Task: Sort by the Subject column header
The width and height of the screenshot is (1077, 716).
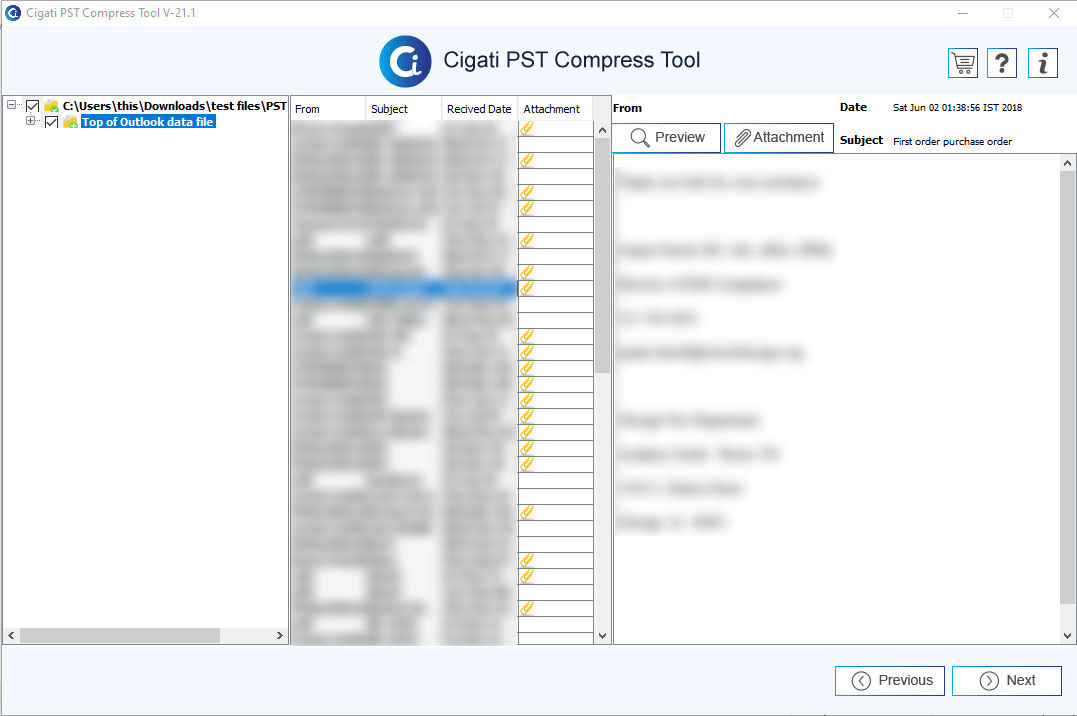Action: tap(404, 109)
